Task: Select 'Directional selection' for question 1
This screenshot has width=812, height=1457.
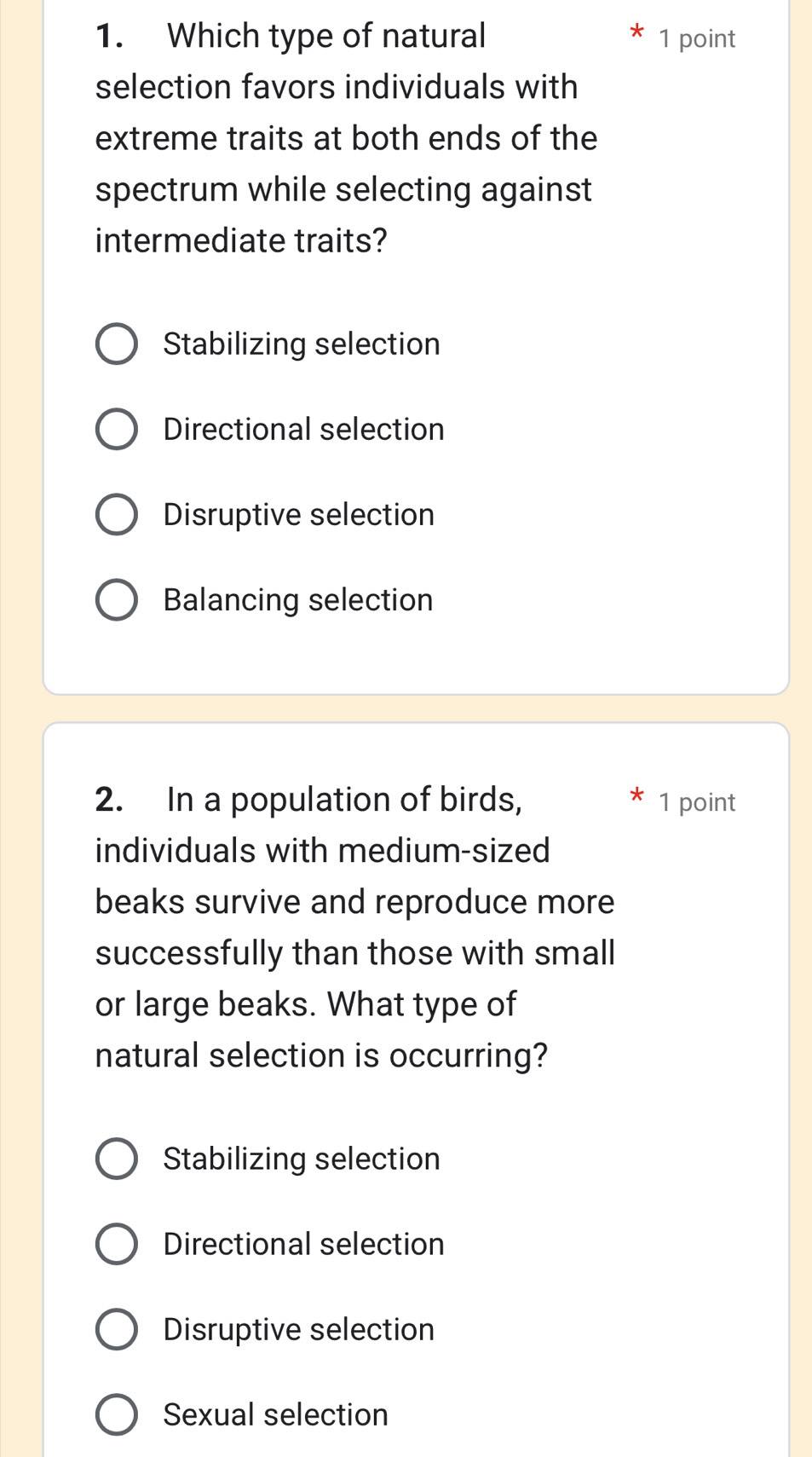Action: [x=117, y=429]
